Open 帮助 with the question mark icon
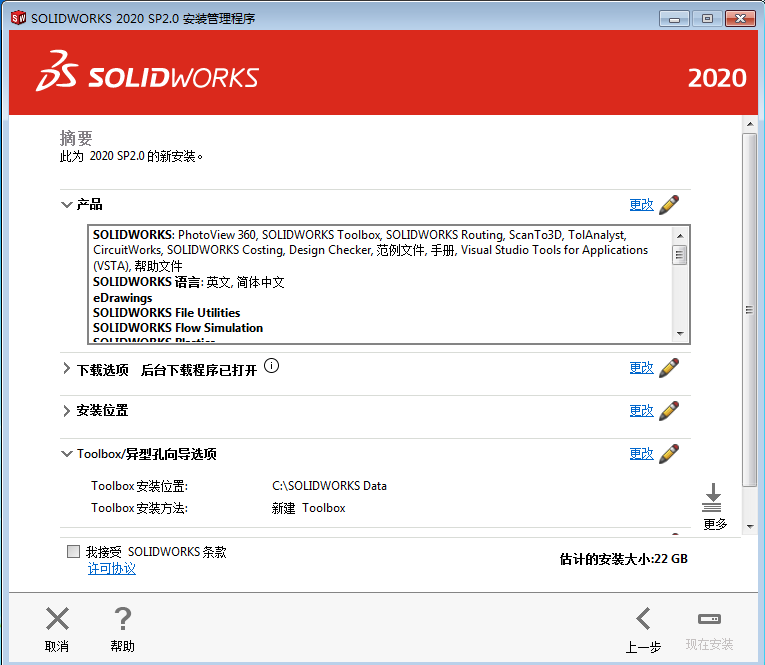 coord(122,619)
